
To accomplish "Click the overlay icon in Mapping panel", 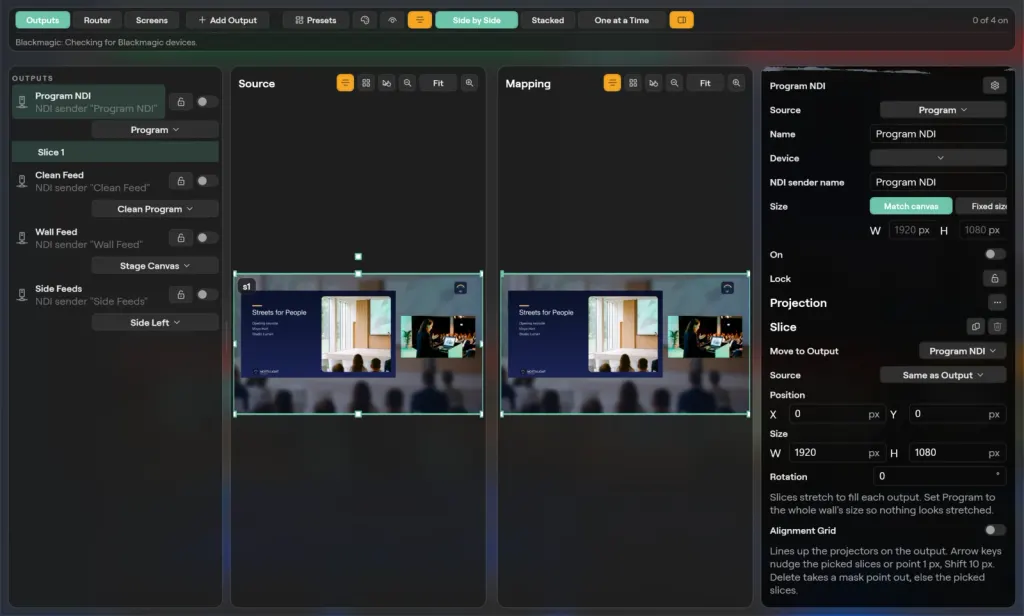I will [x=654, y=83].
